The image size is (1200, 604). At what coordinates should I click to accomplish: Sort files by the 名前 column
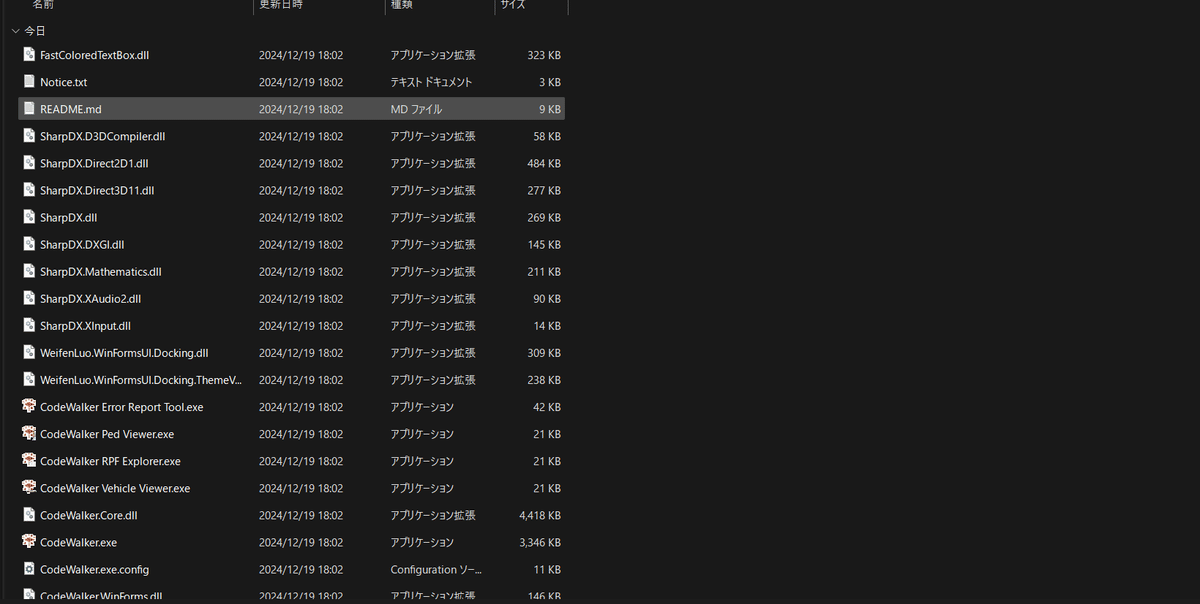[x=40, y=5]
